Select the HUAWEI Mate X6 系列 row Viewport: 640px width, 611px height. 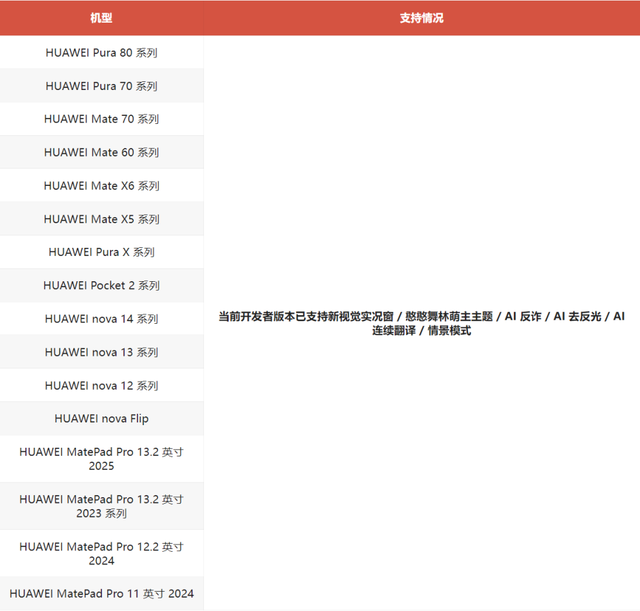tap(101, 186)
